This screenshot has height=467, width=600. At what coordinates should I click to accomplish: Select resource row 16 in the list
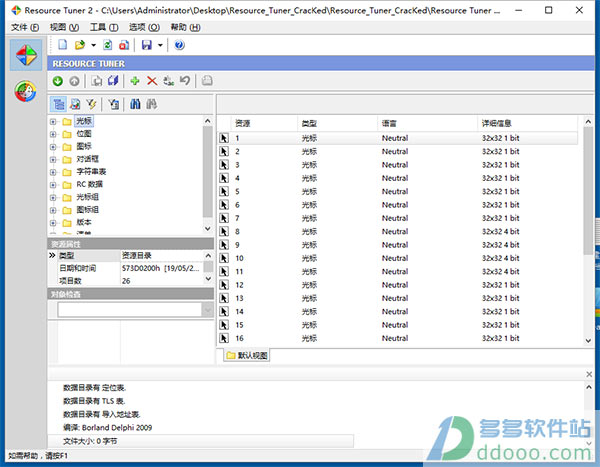coord(398,338)
